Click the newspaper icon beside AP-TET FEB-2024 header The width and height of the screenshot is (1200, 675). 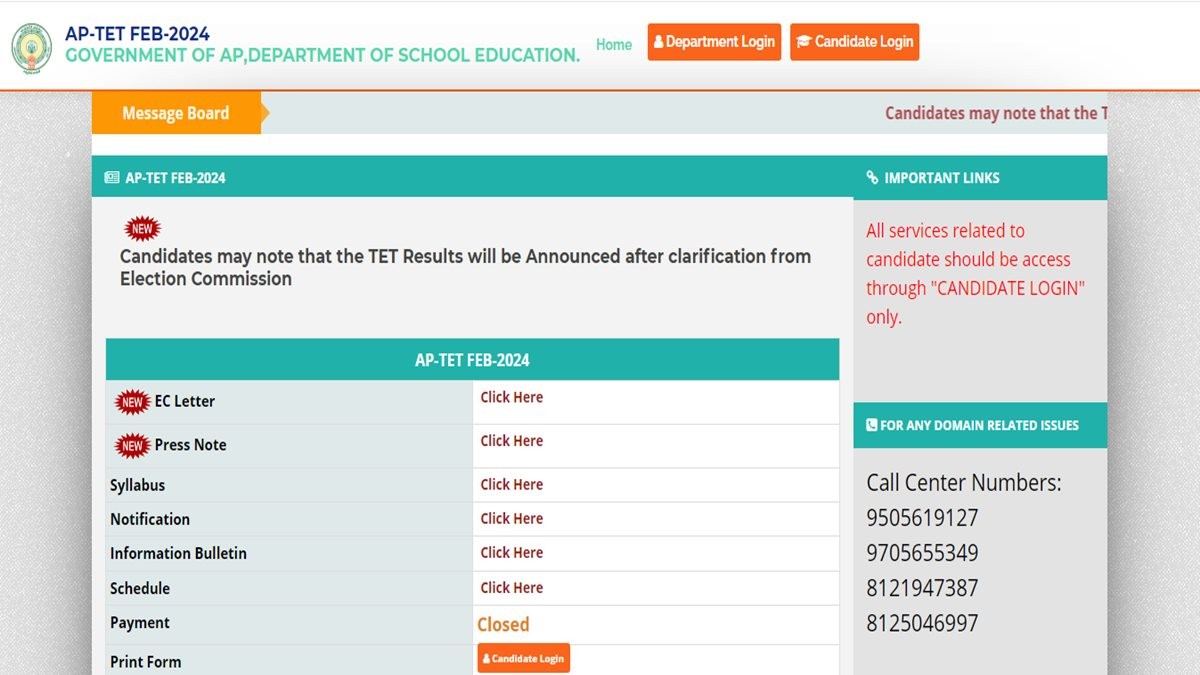point(112,178)
